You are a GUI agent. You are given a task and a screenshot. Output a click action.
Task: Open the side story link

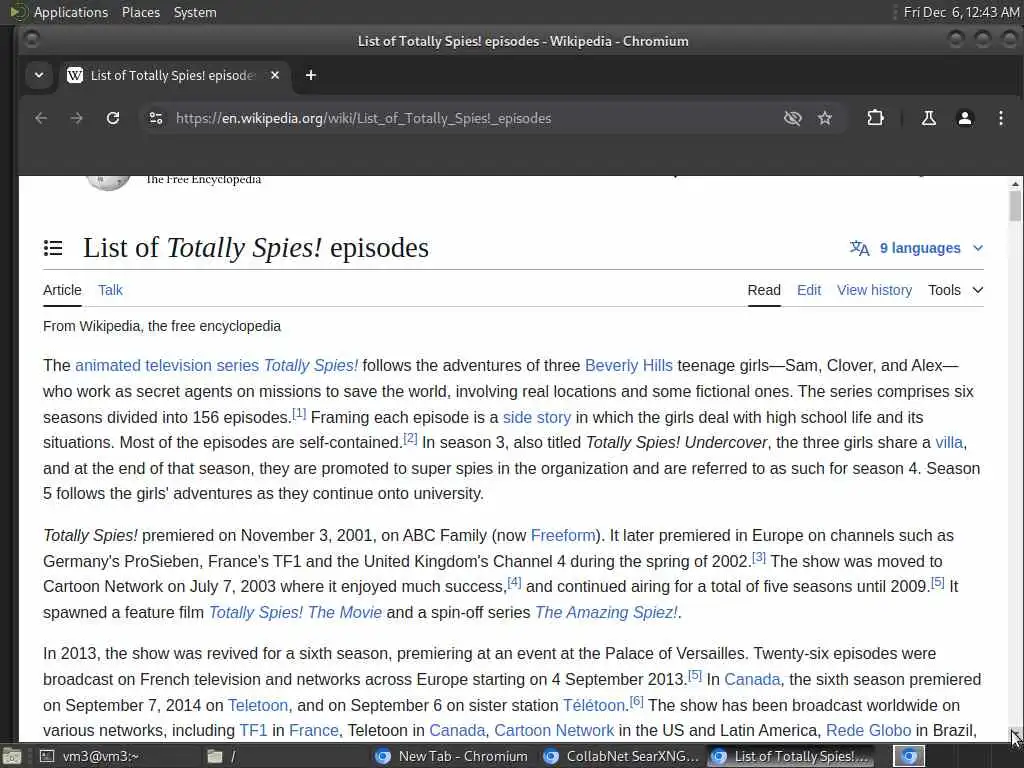coord(537,417)
